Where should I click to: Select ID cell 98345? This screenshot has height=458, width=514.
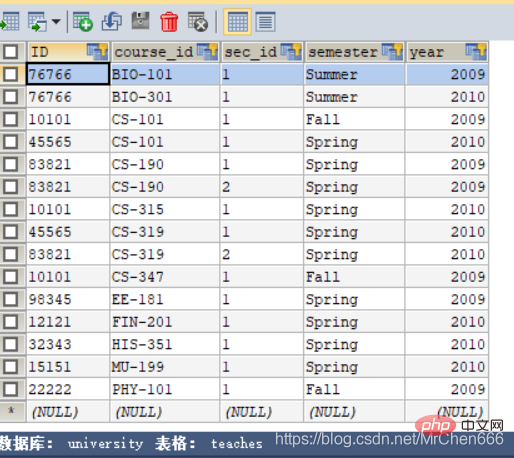pos(68,299)
